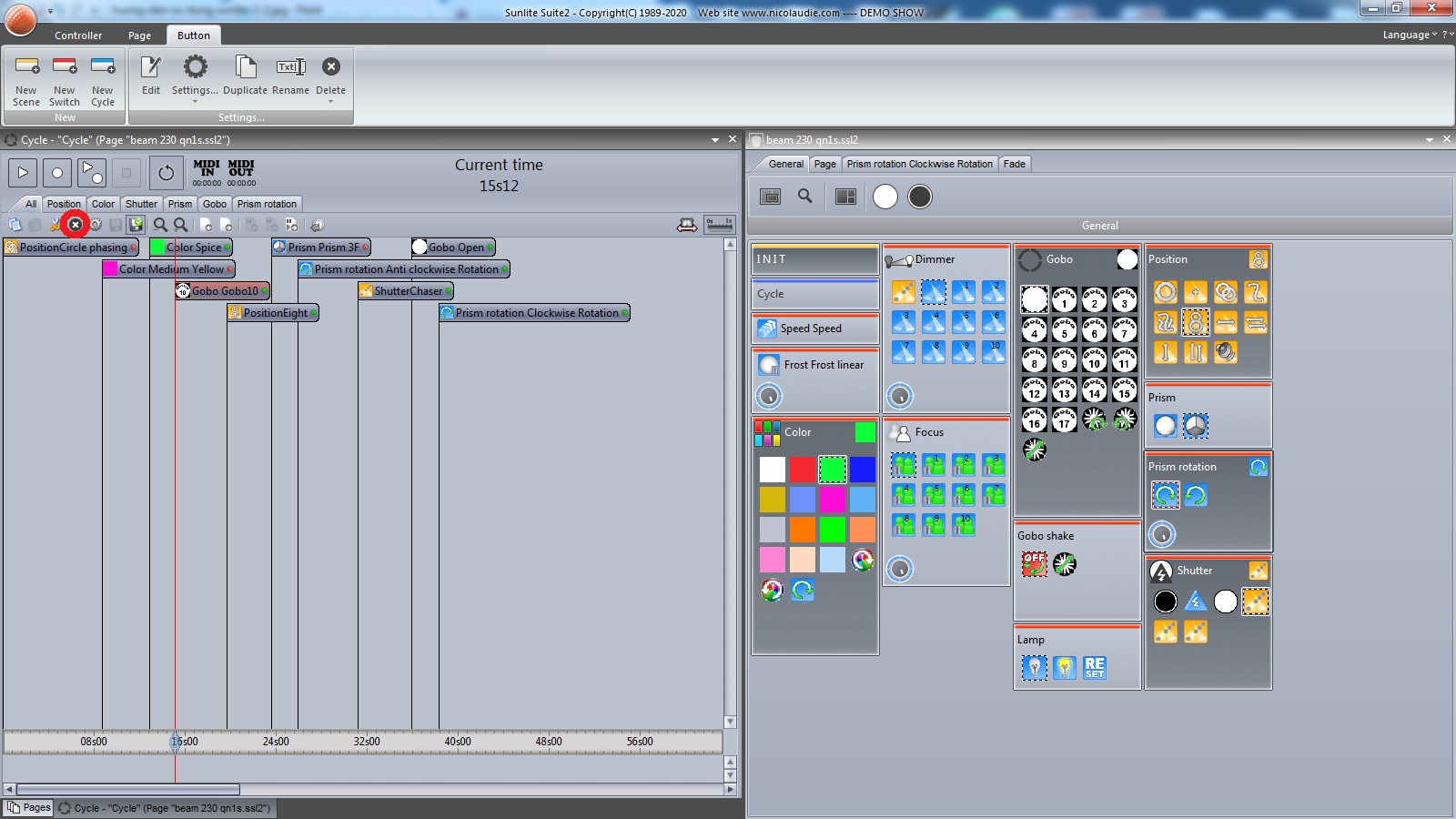The height and width of the screenshot is (819, 1456).
Task: Switch to the Controller ribbon tab
Action: 78,35
